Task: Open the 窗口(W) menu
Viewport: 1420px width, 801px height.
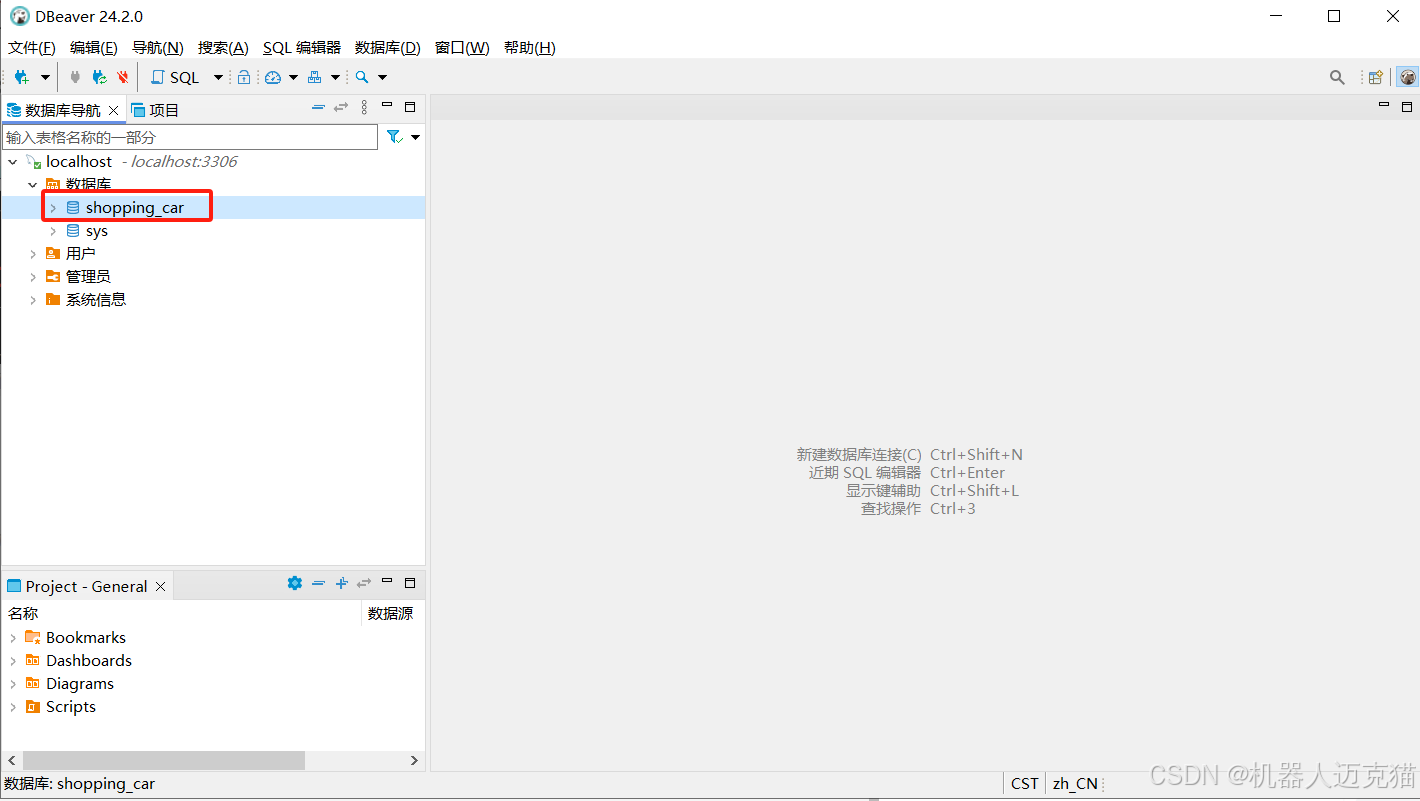Action: [x=462, y=48]
